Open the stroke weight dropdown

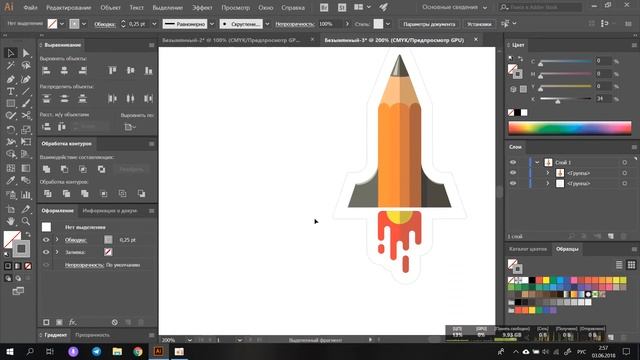pos(154,24)
